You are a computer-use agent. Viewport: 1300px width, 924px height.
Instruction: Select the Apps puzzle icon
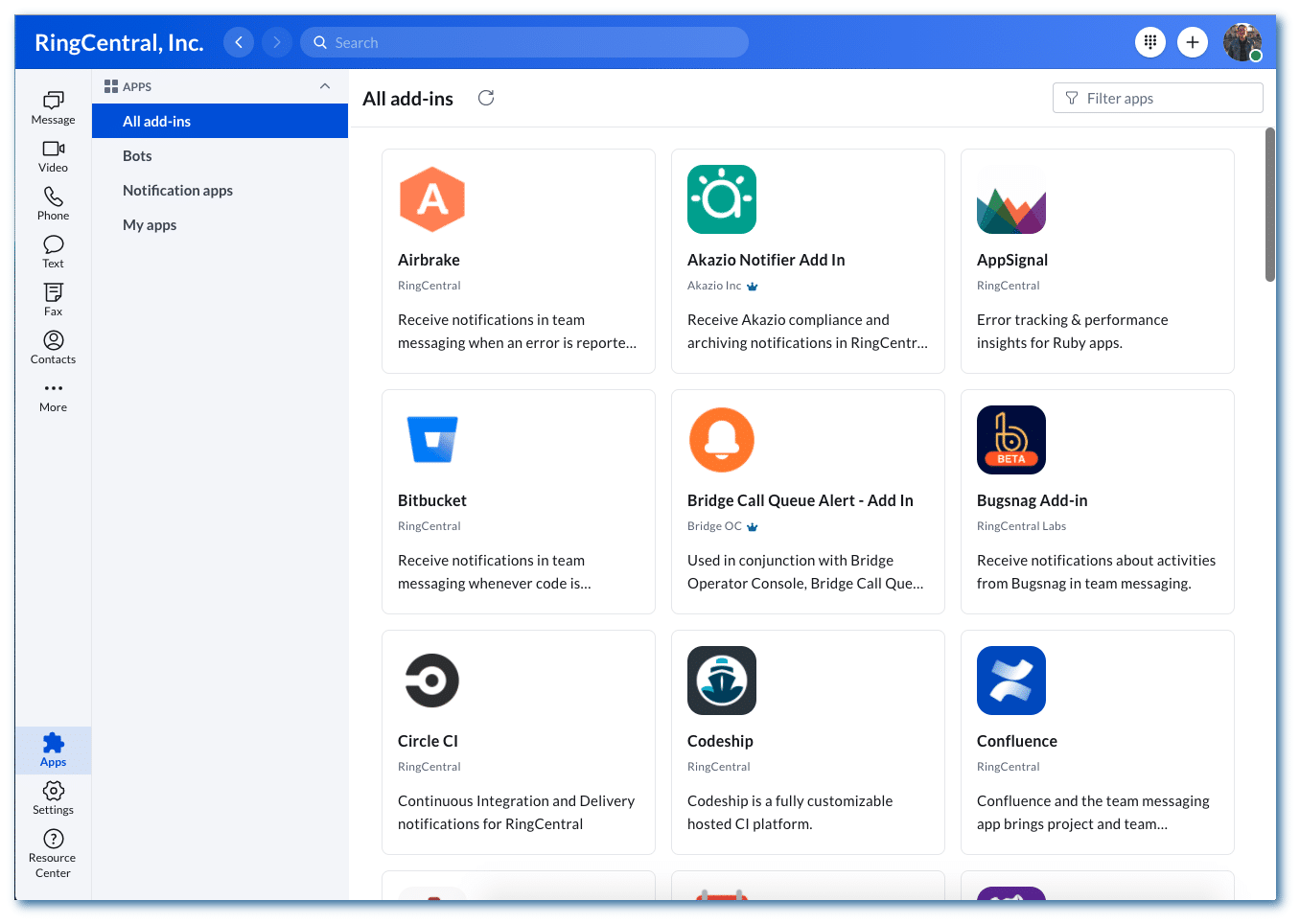[x=53, y=743]
